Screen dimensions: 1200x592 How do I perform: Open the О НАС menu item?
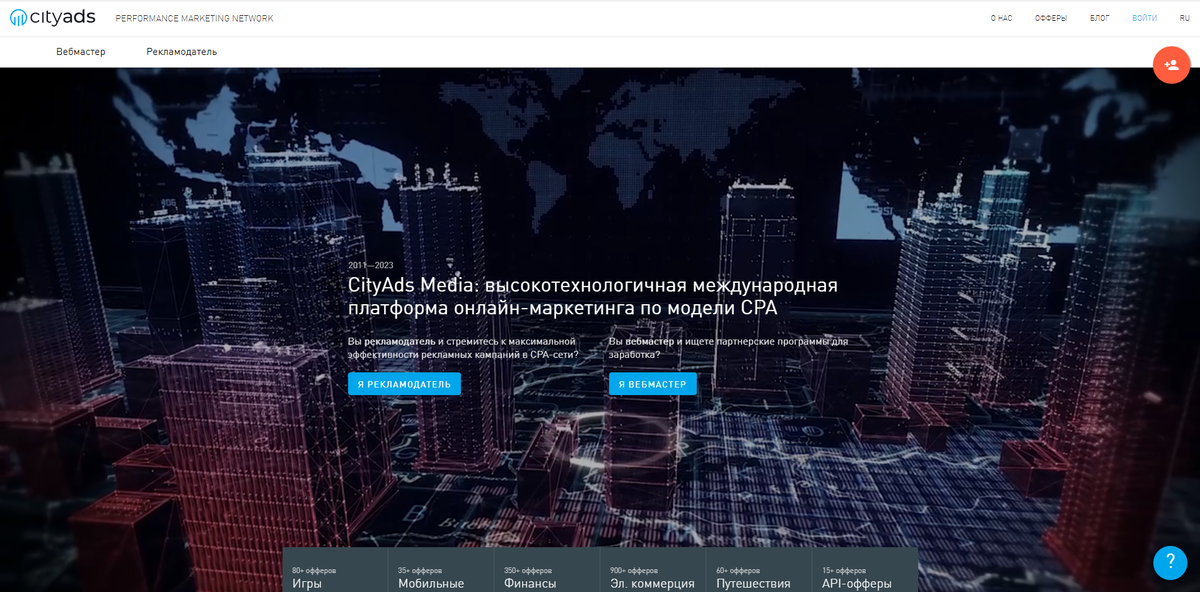pos(1000,17)
